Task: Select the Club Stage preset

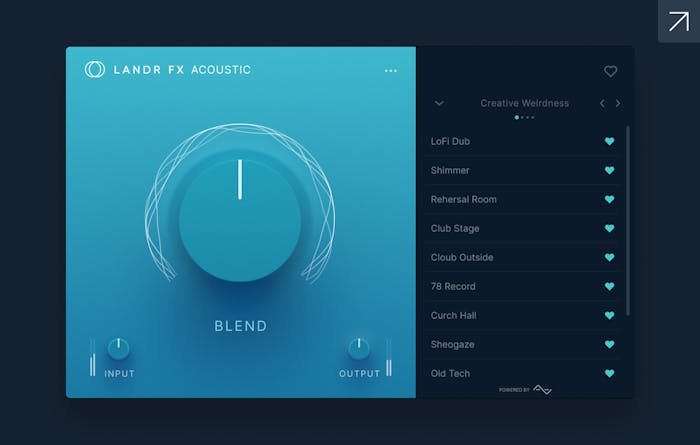Action: pyautogui.click(x=455, y=229)
